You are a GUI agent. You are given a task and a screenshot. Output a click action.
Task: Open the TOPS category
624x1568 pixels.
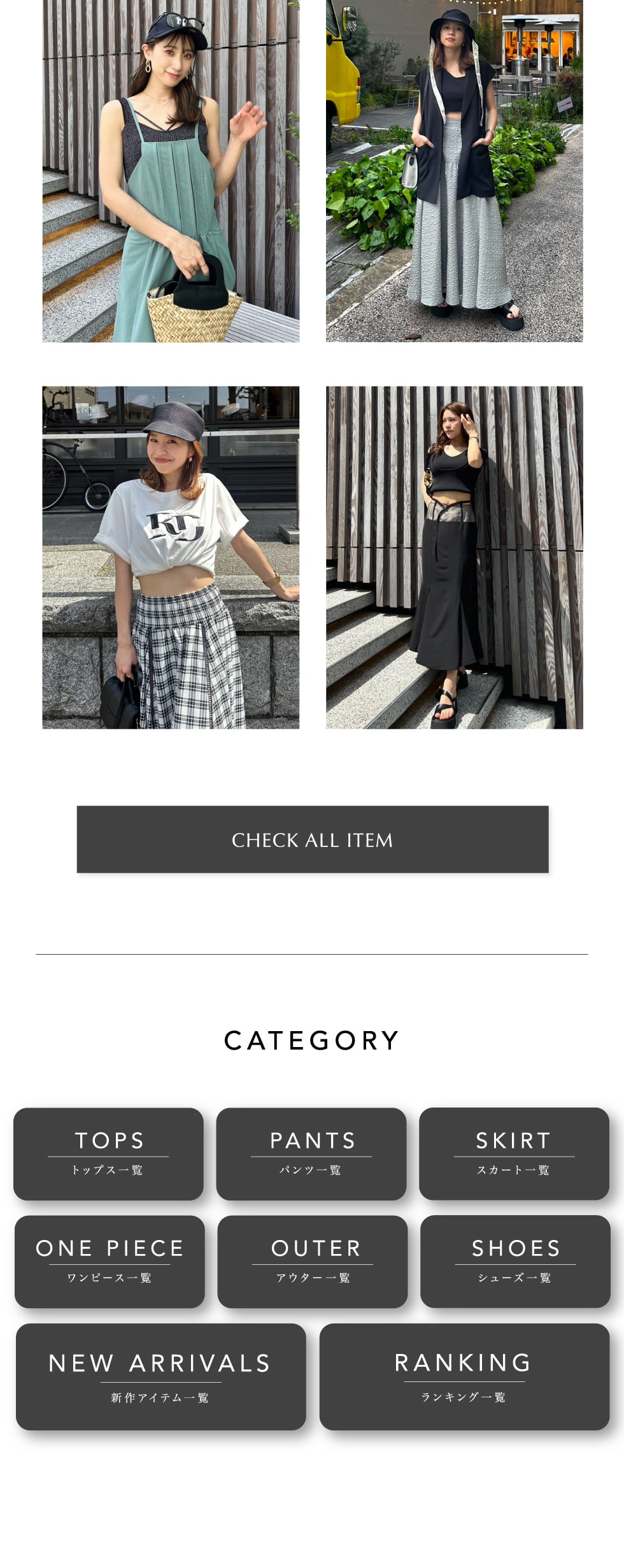pos(108,1154)
